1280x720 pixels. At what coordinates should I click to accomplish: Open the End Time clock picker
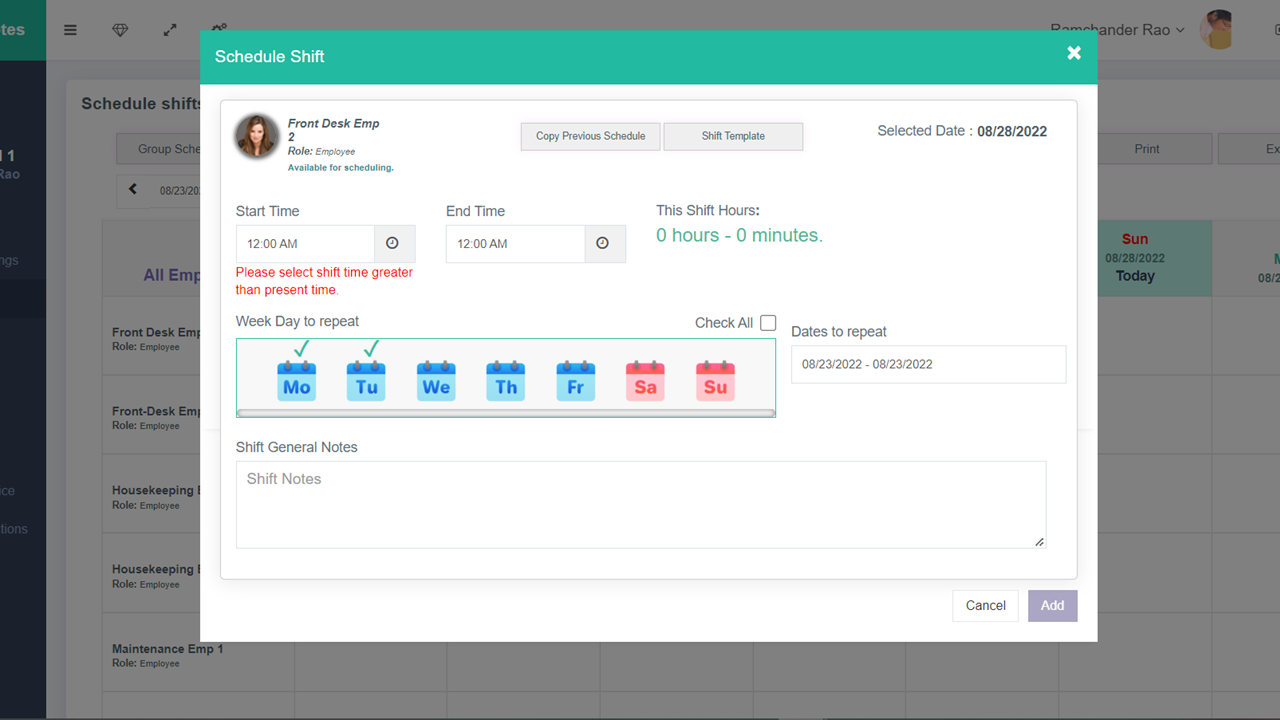604,243
